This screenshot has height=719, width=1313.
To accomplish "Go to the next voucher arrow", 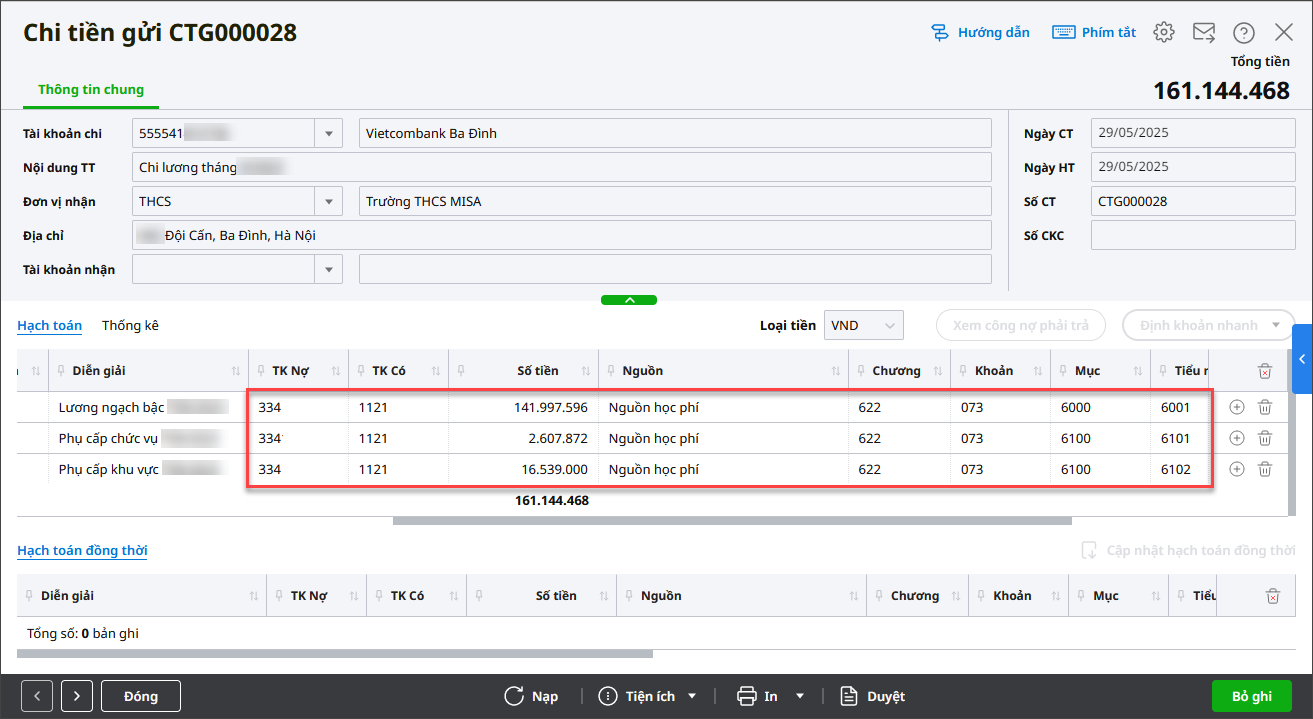I will click(x=77, y=696).
